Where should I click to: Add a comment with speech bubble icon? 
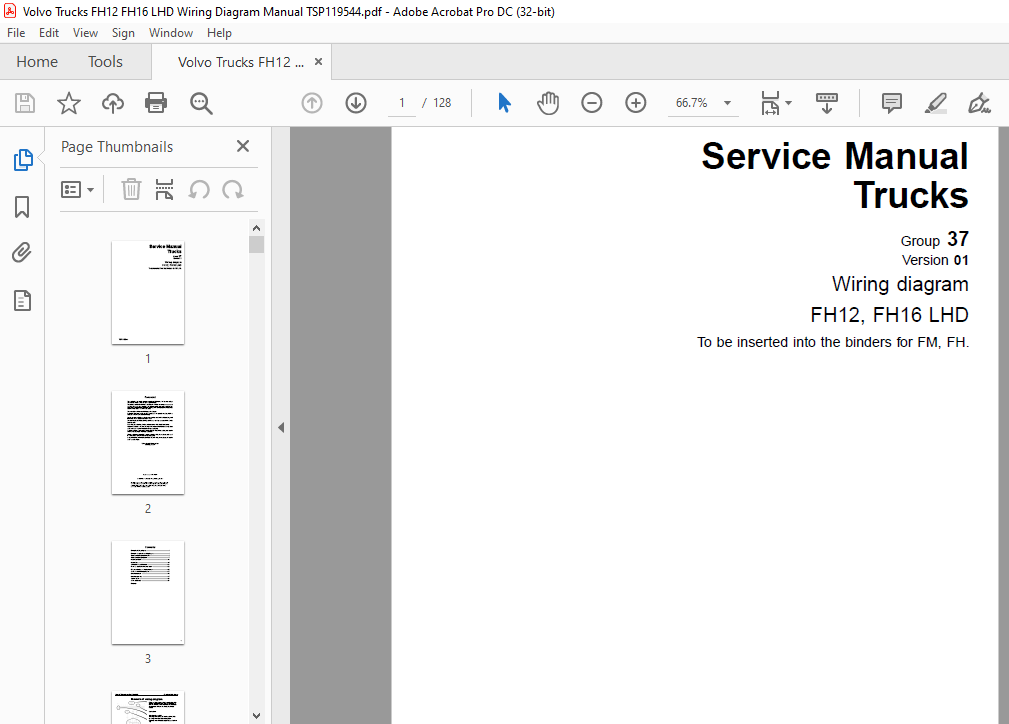click(892, 103)
